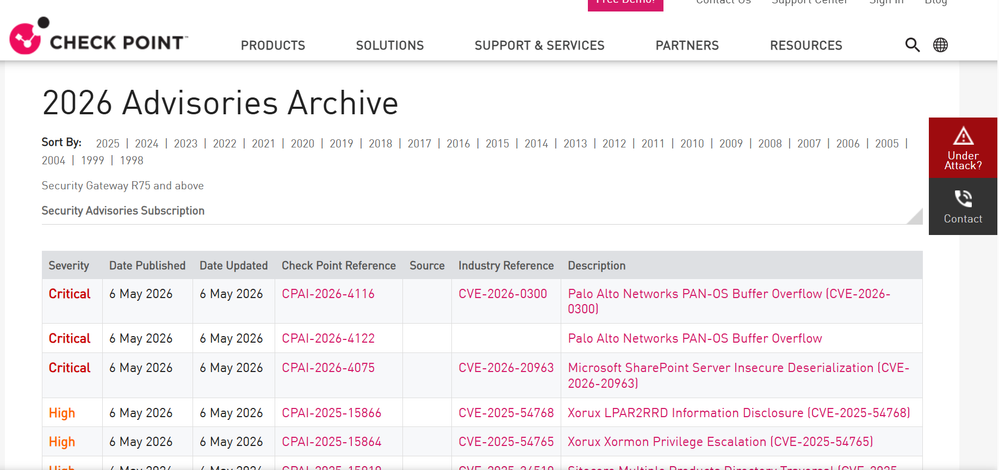Sort advisories by year 2025

108,144
